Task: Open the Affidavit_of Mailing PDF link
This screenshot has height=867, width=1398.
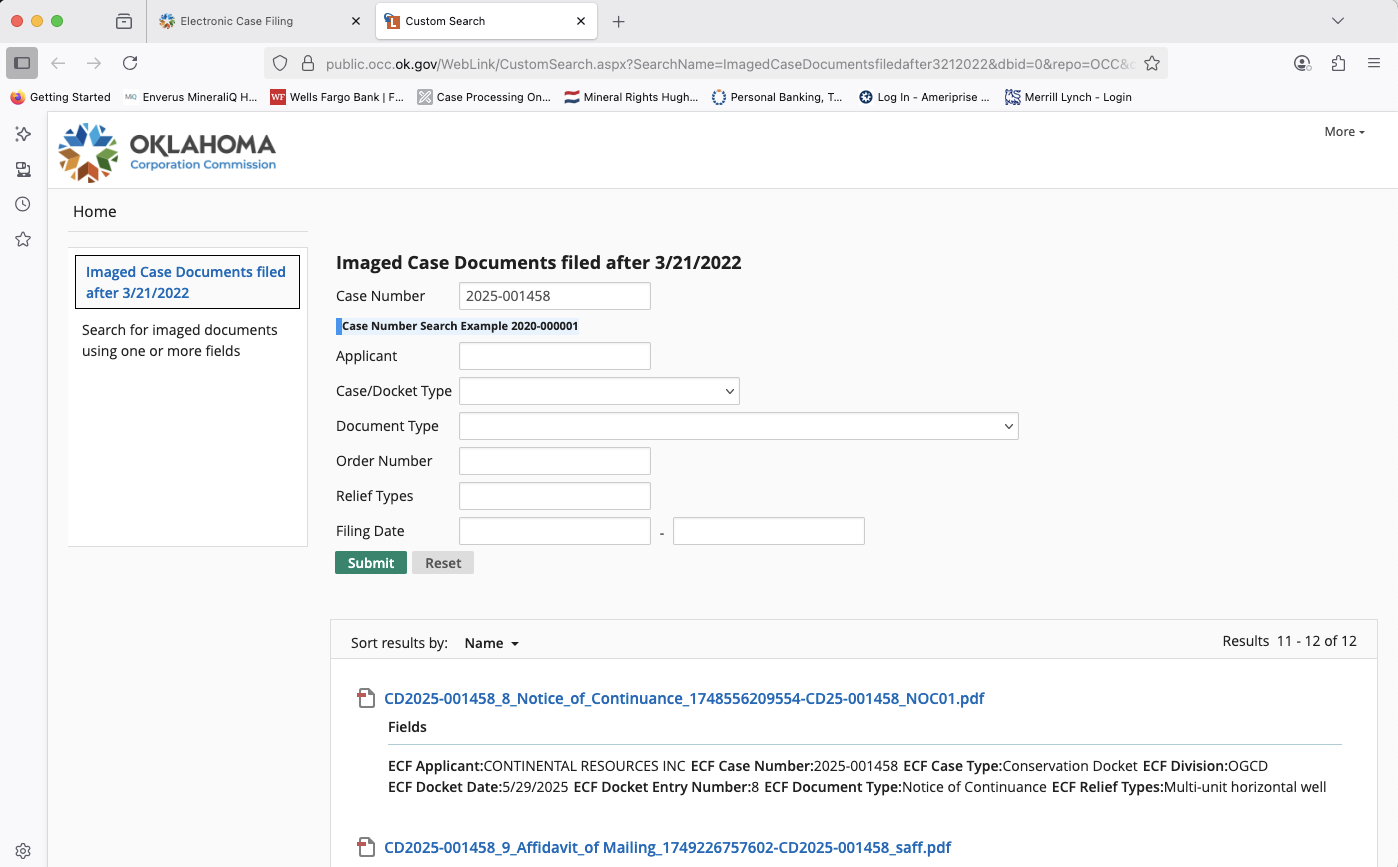Action: [667, 847]
